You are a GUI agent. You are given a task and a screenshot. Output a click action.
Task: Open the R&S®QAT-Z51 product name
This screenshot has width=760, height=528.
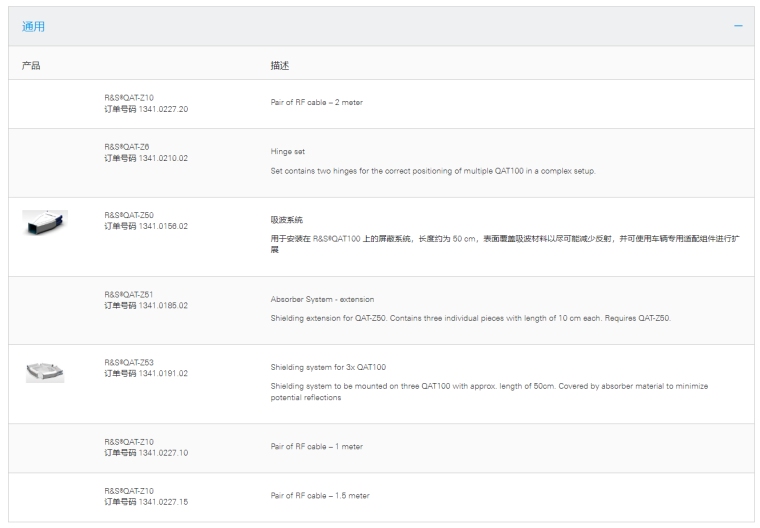[130, 295]
